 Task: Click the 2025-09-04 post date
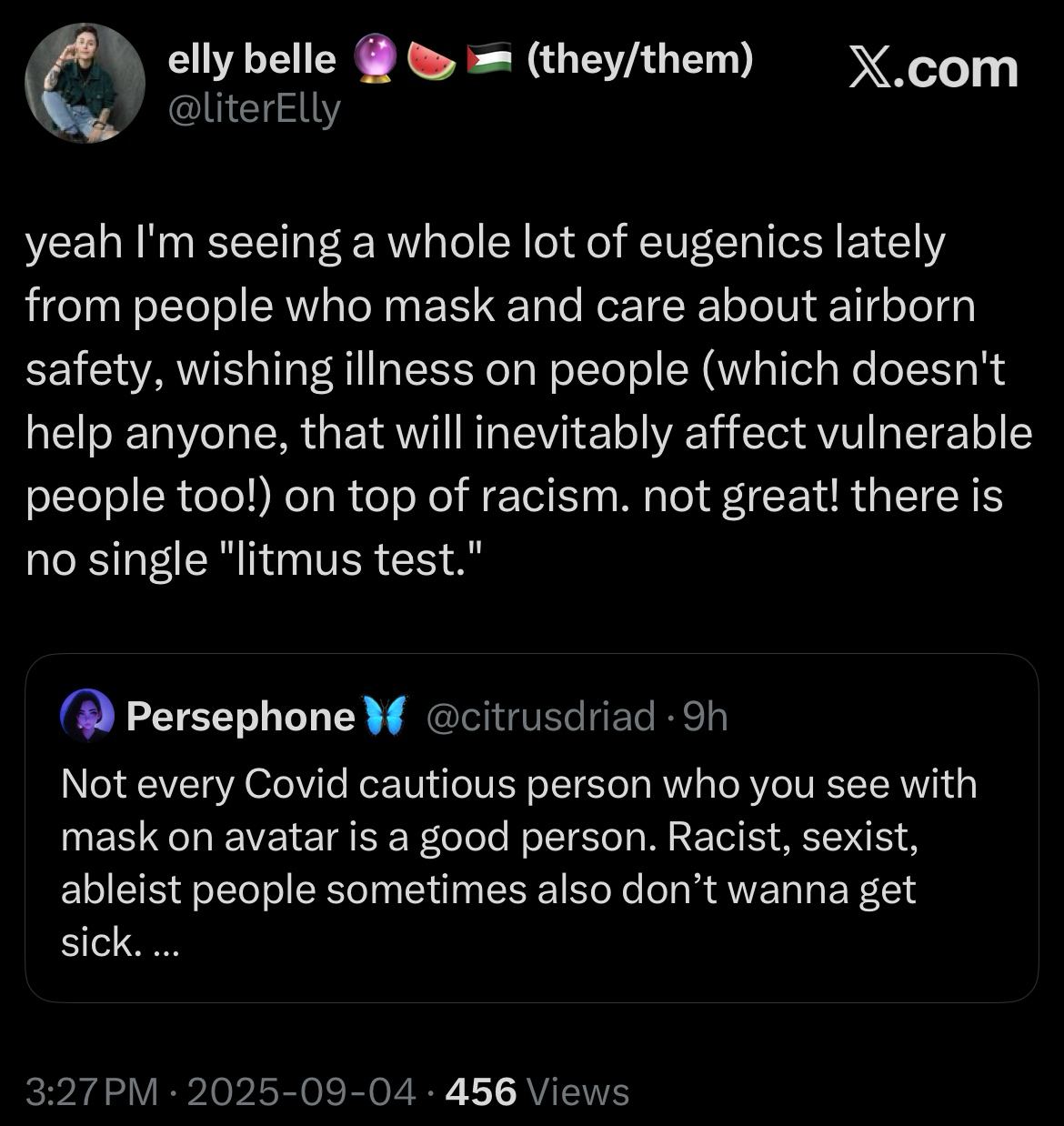pyautogui.click(x=301, y=1091)
